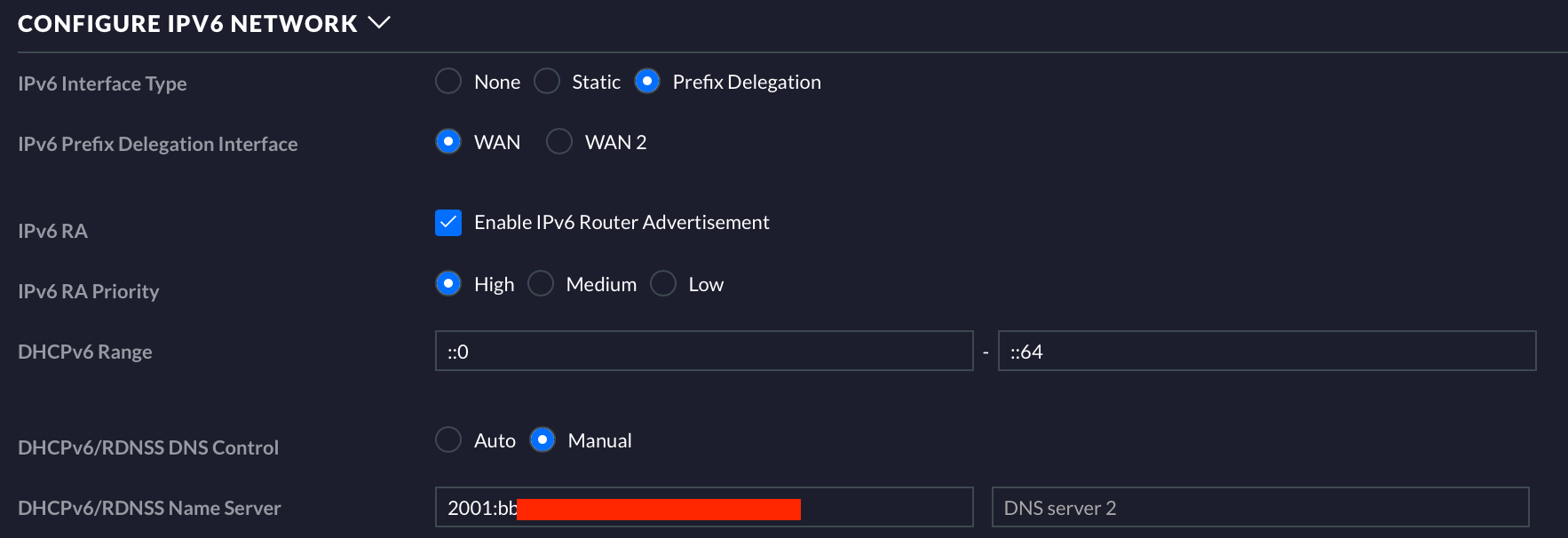
Task: Toggle Enable IPv6 Router Advertisement checkbox
Action: tap(448, 222)
